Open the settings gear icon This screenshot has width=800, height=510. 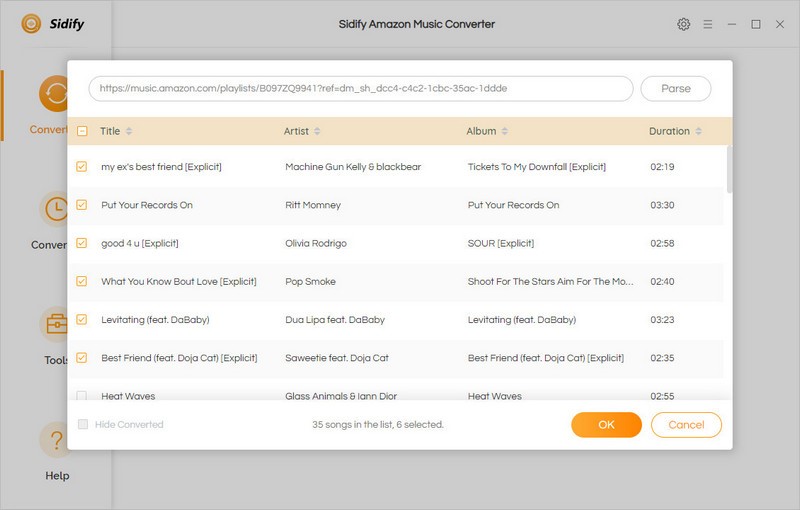[x=684, y=24]
